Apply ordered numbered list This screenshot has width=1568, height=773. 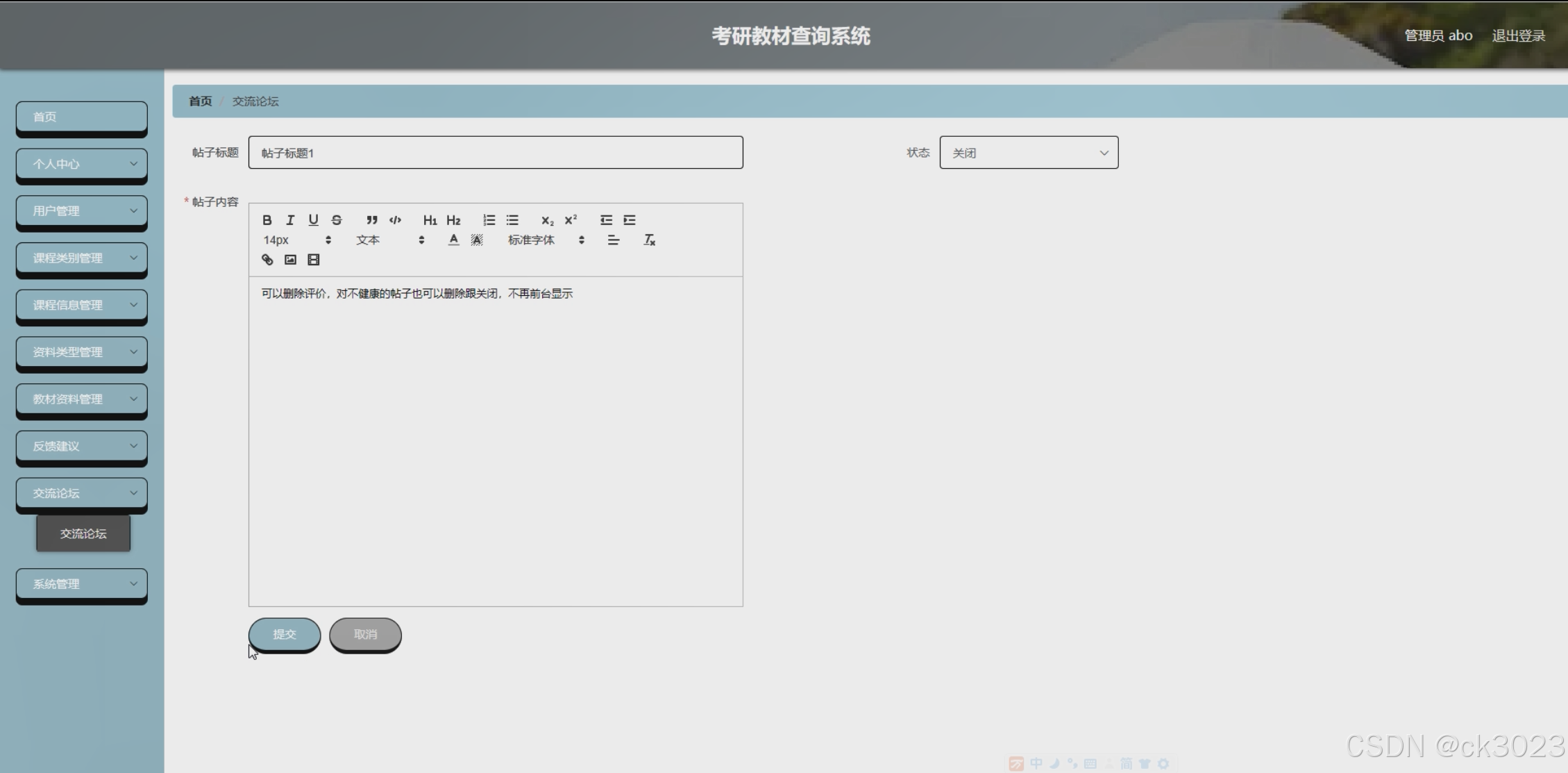pos(489,220)
